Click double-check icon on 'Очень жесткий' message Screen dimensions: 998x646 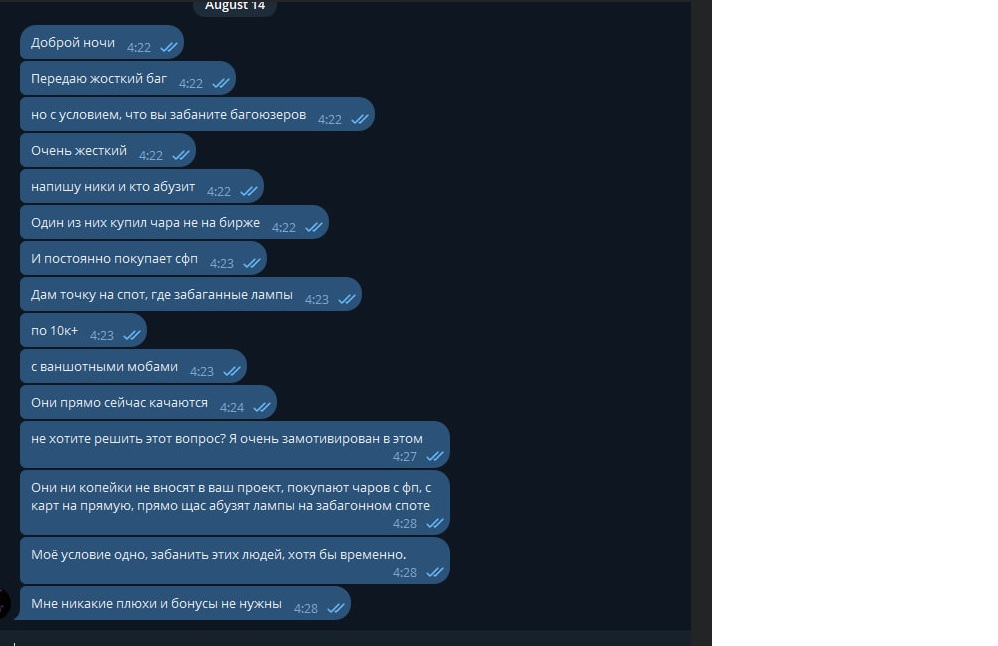pos(181,155)
